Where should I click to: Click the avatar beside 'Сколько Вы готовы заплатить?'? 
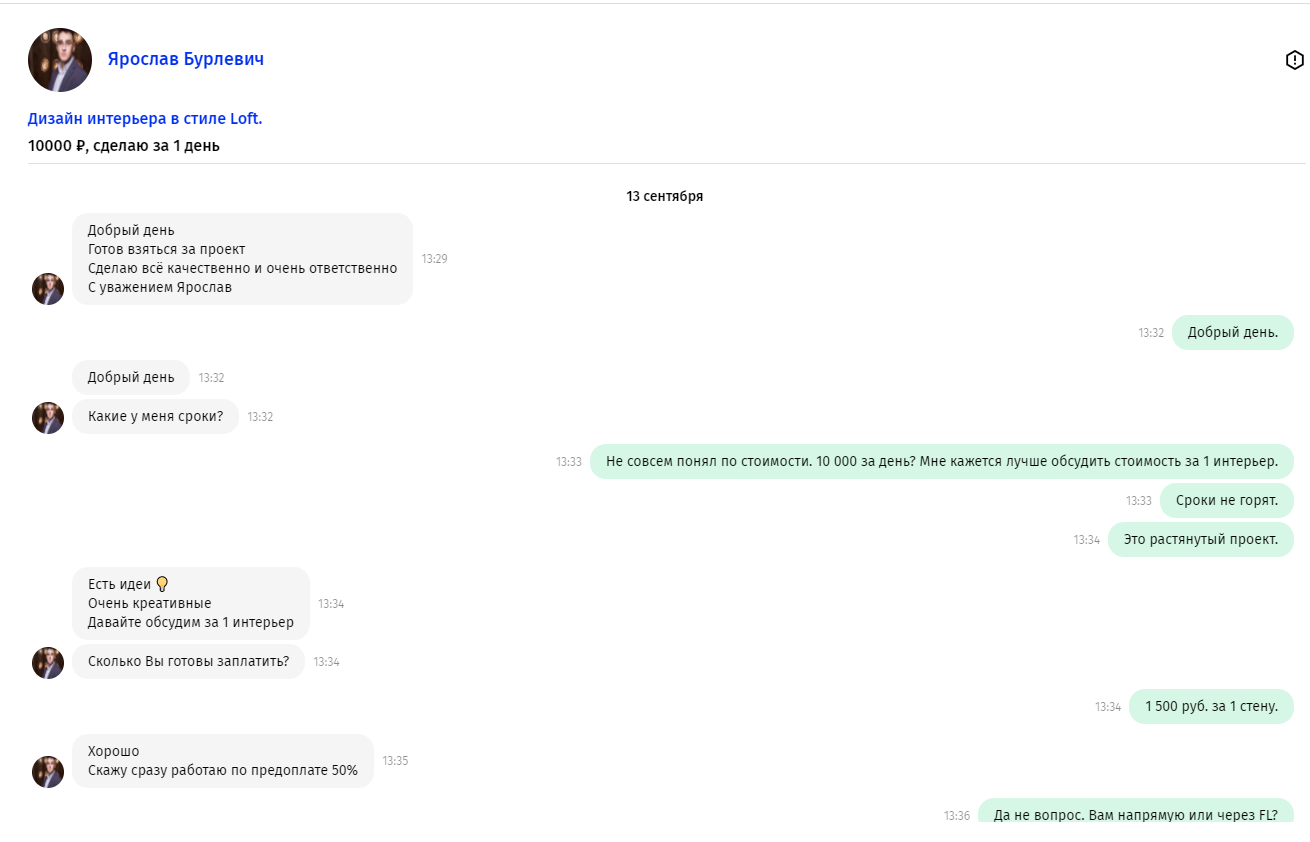[x=48, y=662]
